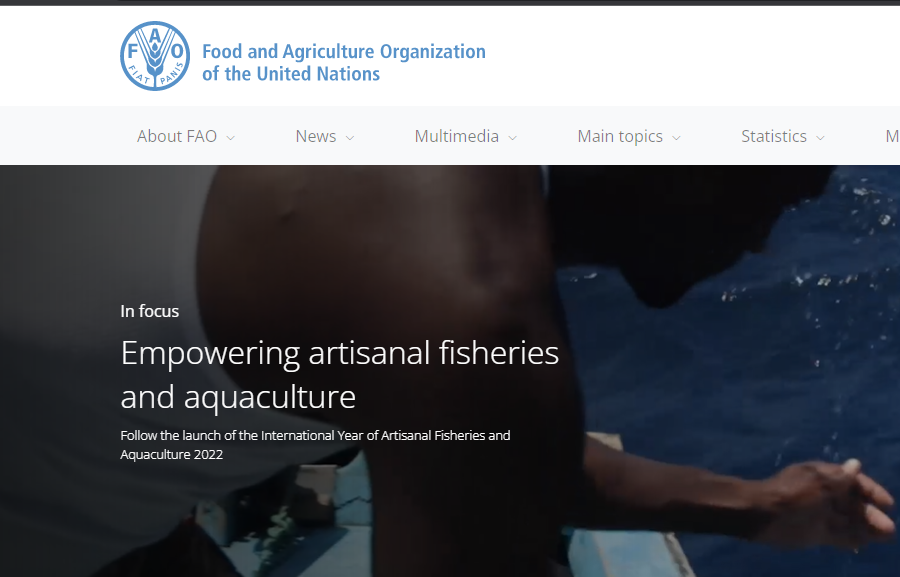Image resolution: width=900 pixels, height=577 pixels.
Task: Open the Main topics menu
Action: [x=620, y=136]
